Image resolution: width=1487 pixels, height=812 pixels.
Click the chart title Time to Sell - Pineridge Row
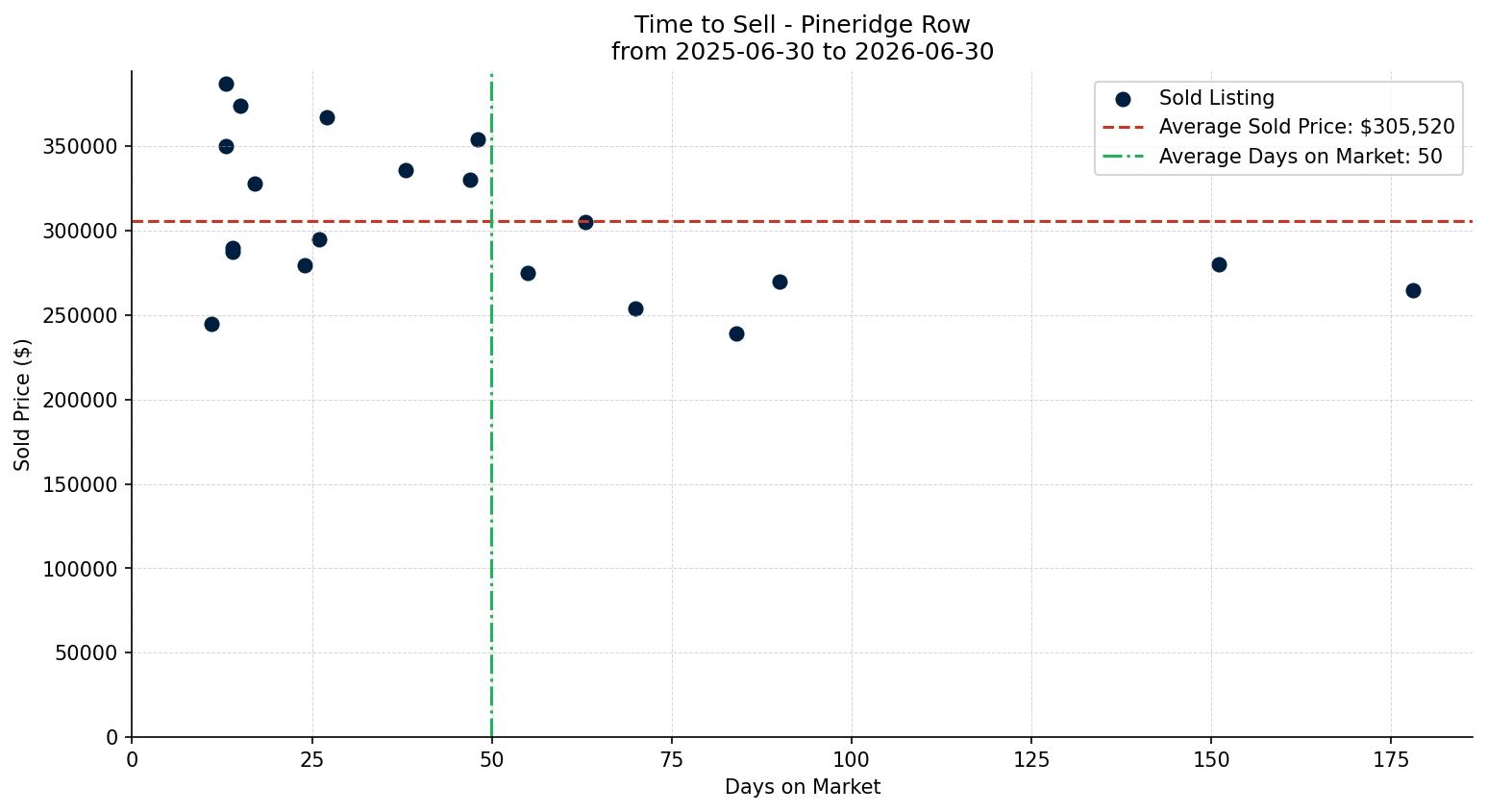[x=803, y=25]
